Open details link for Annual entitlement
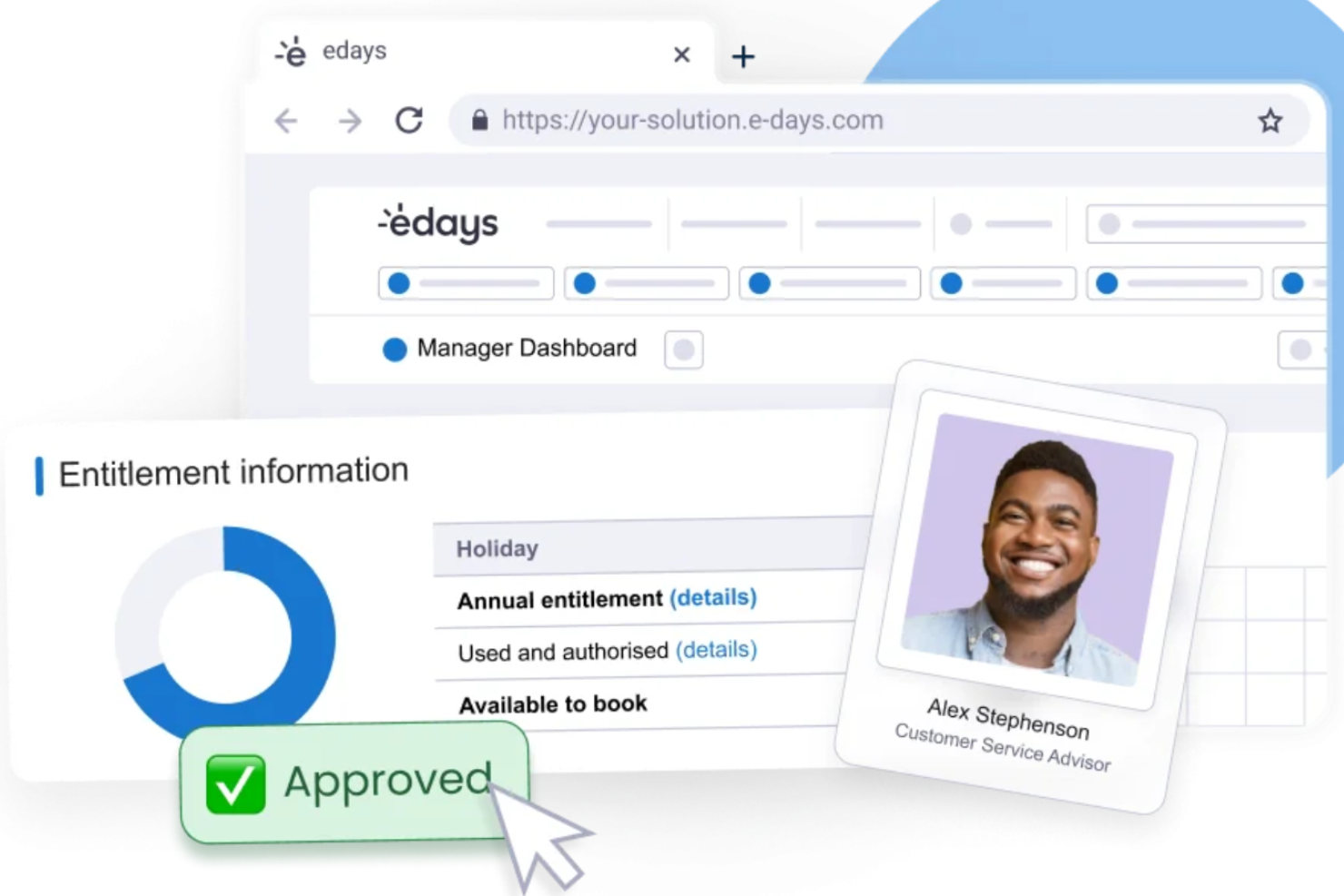Viewport: 1344px width, 896px height. coord(714,597)
